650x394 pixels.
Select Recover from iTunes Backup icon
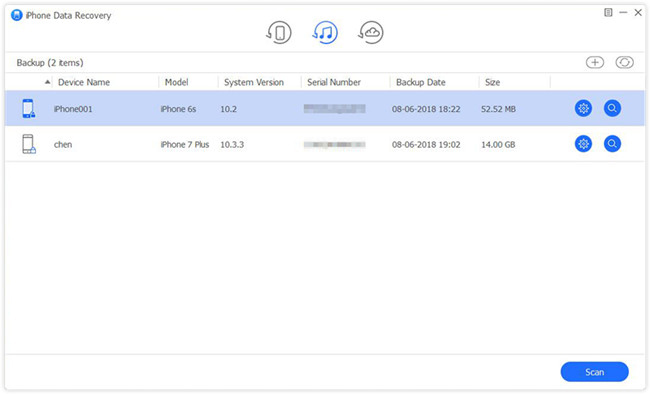(x=325, y=32)
